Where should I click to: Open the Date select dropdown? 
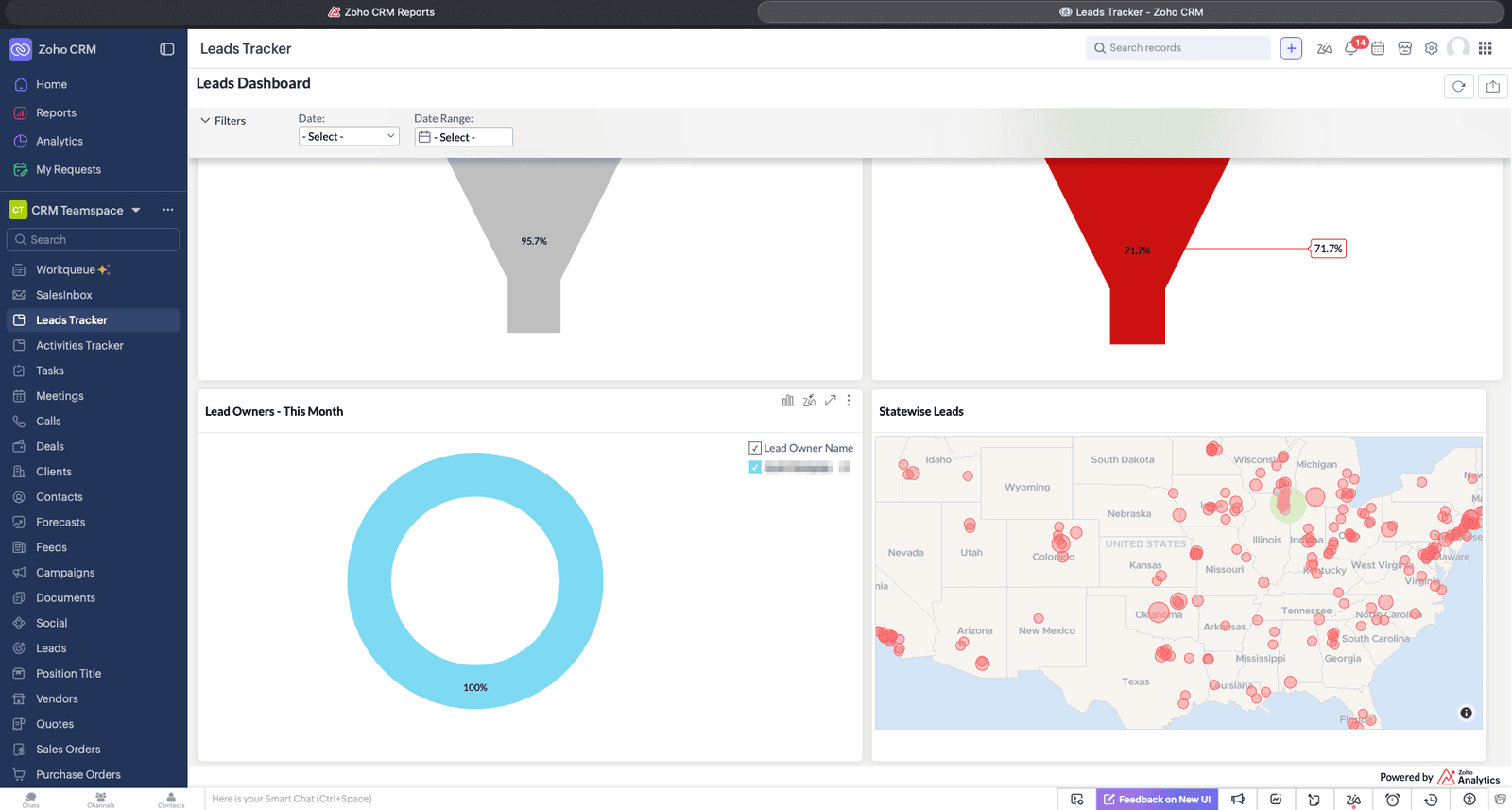coord(349,137)
